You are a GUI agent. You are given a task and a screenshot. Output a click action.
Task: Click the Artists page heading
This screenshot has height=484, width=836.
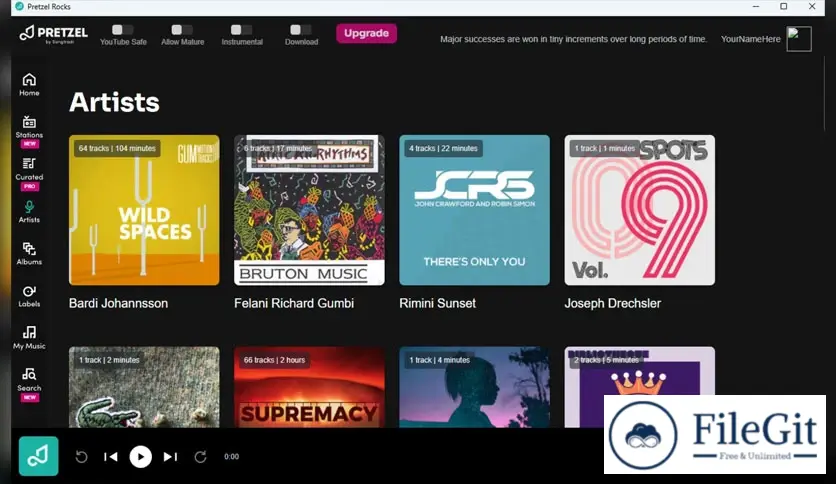pos(114,102)
